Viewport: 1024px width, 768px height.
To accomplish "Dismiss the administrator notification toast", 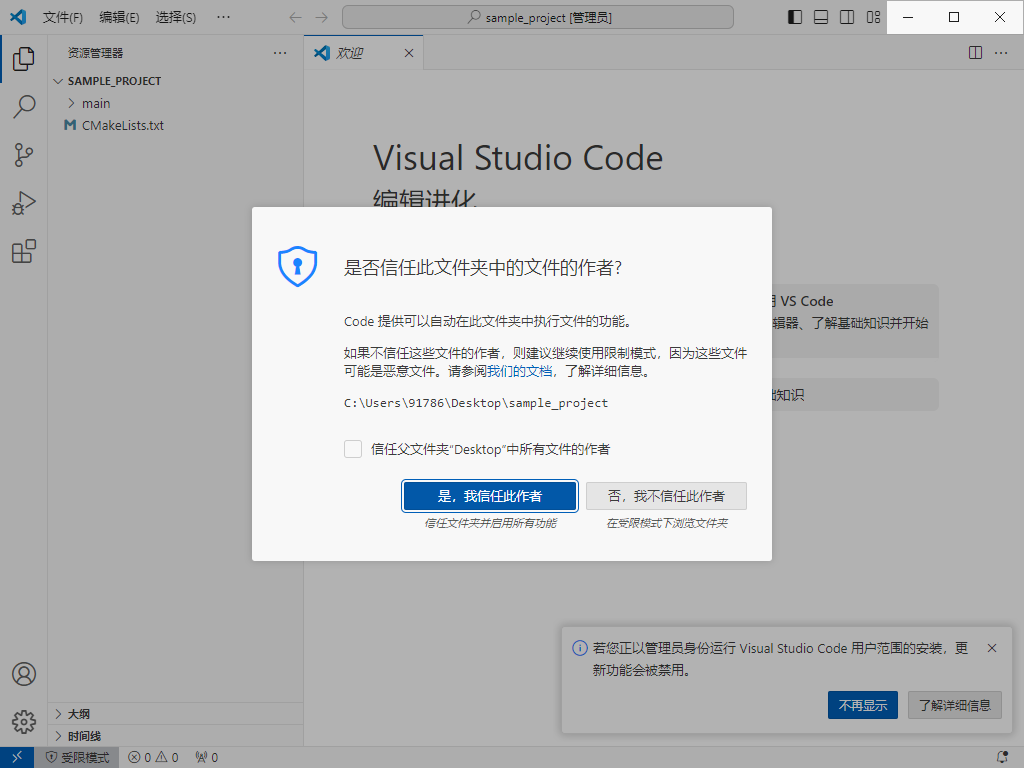I will [992, 648].
